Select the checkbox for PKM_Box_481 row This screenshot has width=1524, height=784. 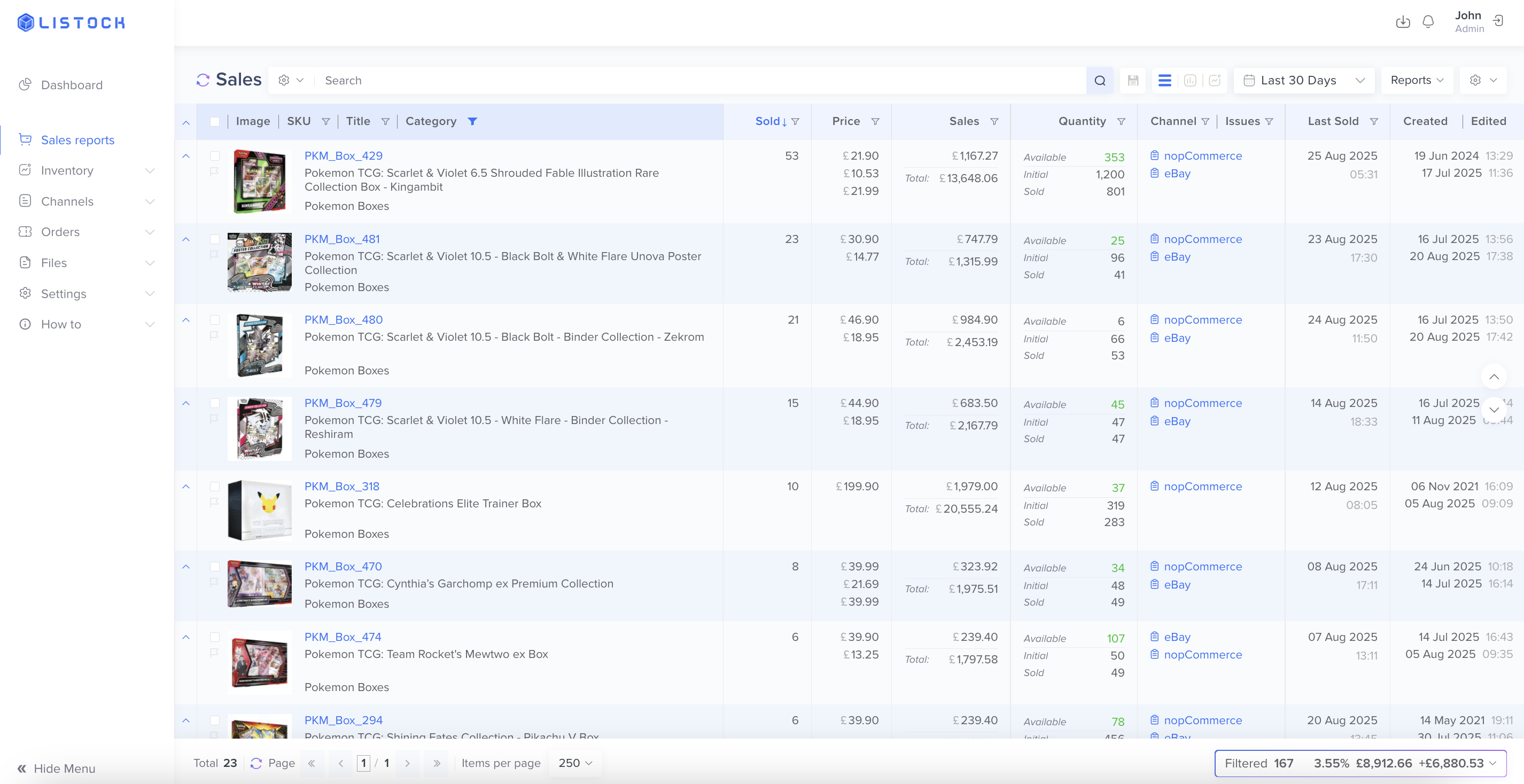point(215,239)
